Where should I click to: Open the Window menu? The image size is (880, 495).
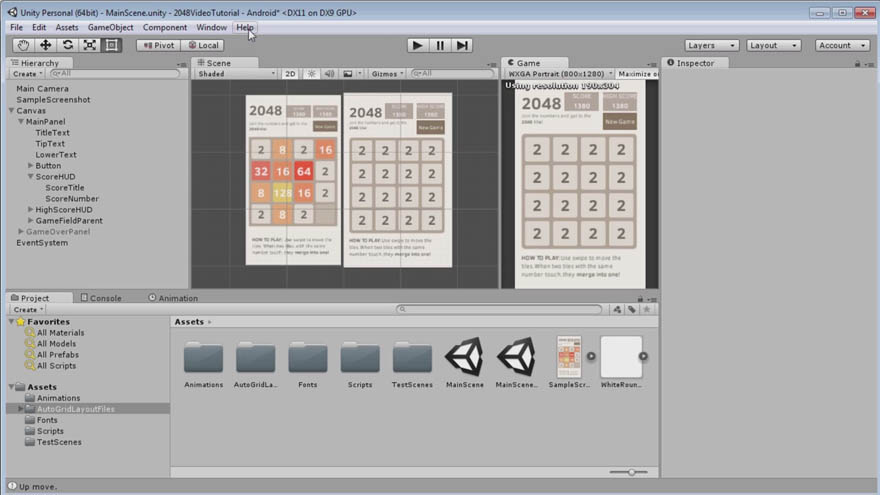click(x=212, y=27)
